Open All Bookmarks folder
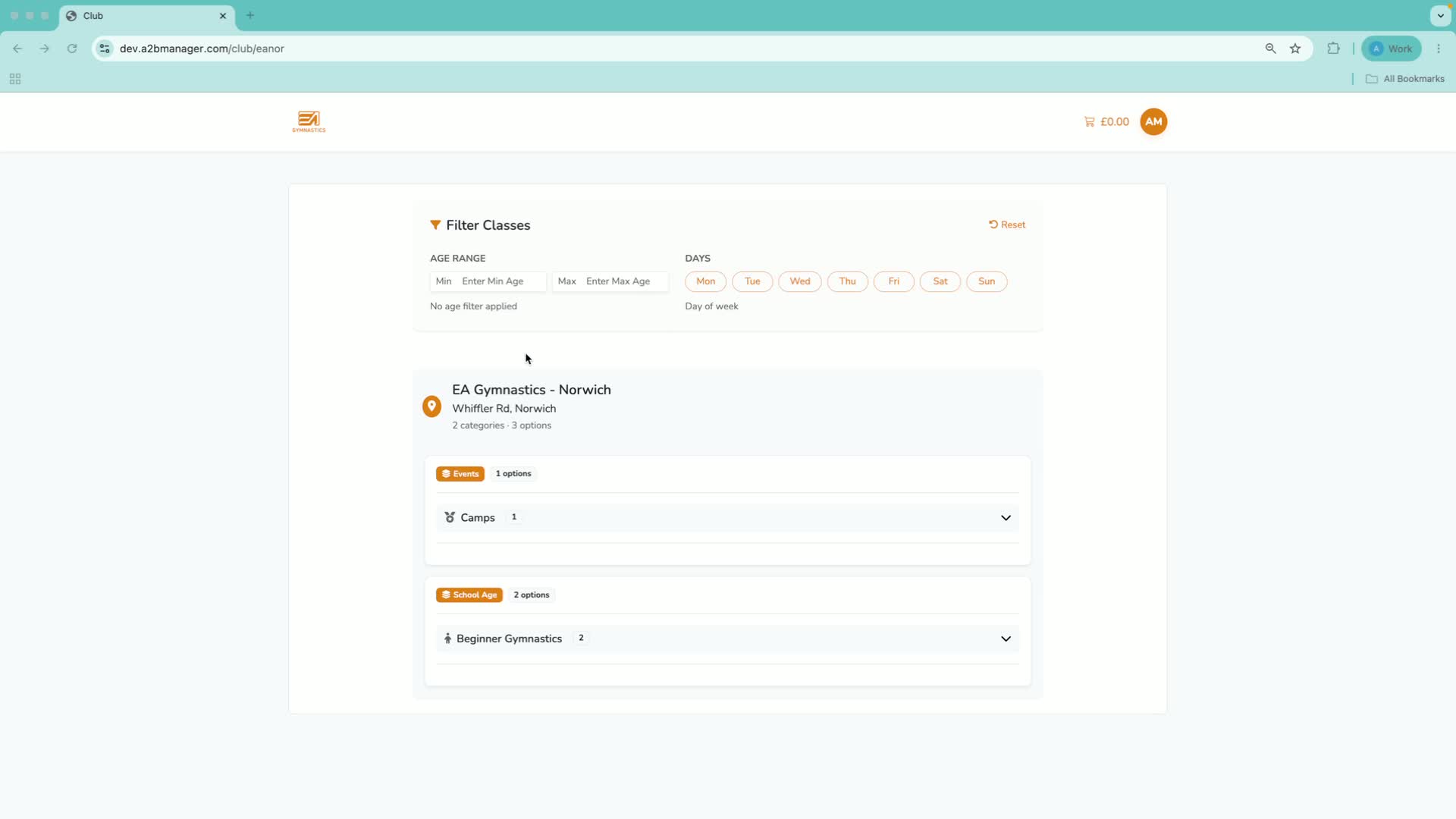The width and height of the screenshot is (1456, 819). (x=1404, y=79)
